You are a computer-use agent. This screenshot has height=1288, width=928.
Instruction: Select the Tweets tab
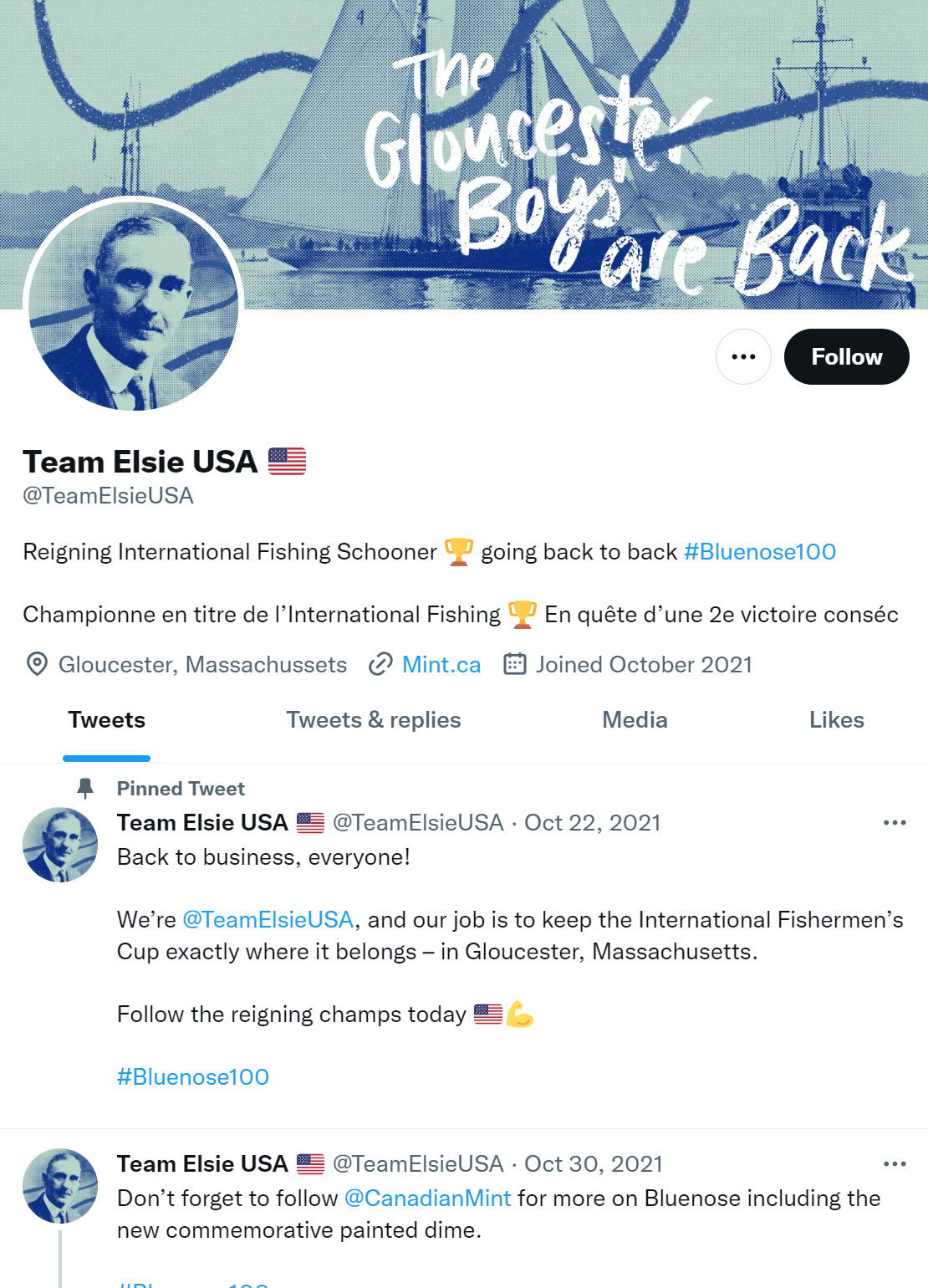coord(107,720)
